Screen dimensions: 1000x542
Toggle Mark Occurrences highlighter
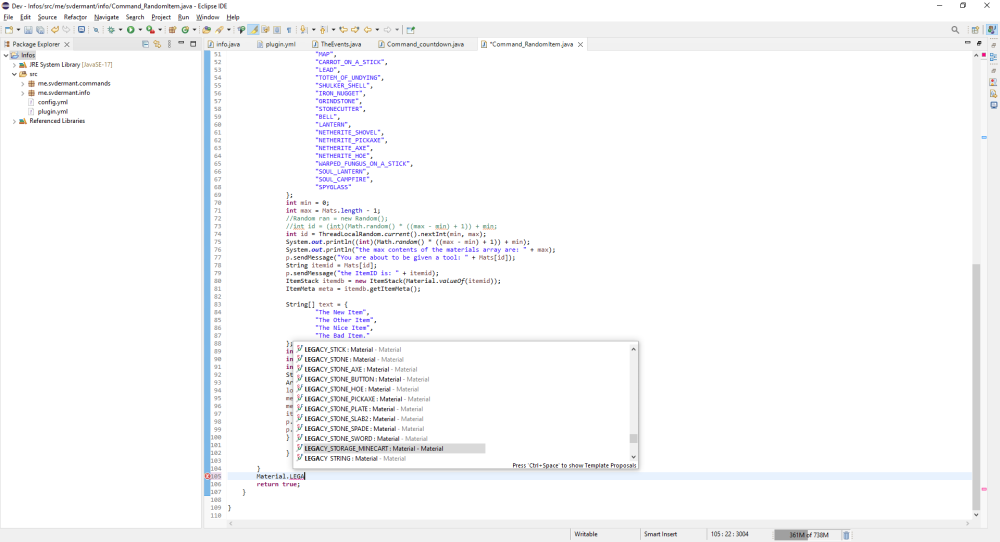253,30
